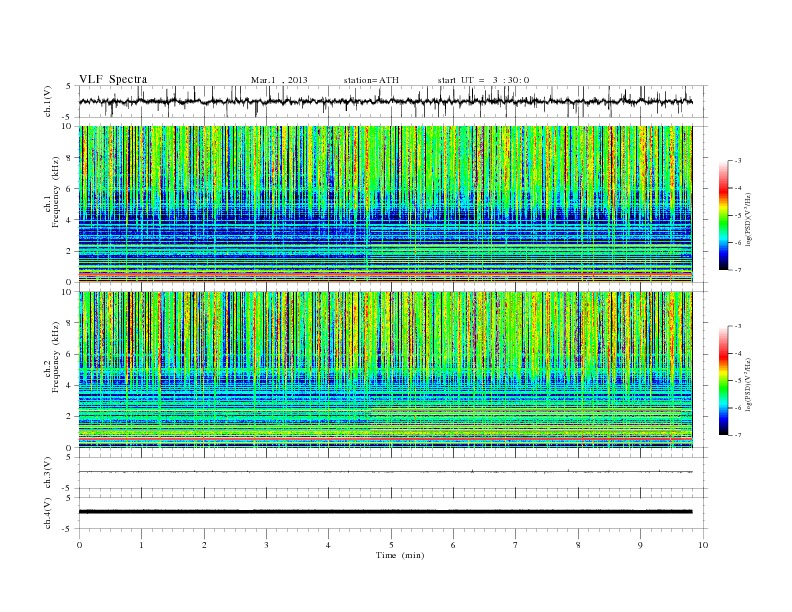
Task: Click the "3" tick on the time axis
Action: (267, 545)
